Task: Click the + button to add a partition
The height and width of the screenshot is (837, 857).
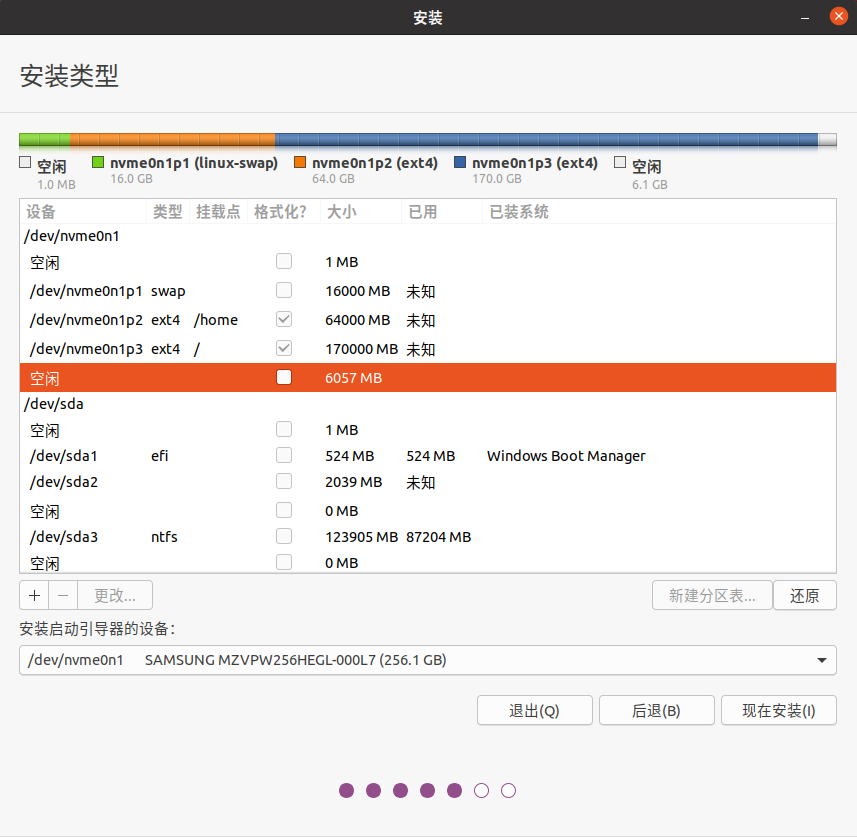Action: tap(33, 595)
